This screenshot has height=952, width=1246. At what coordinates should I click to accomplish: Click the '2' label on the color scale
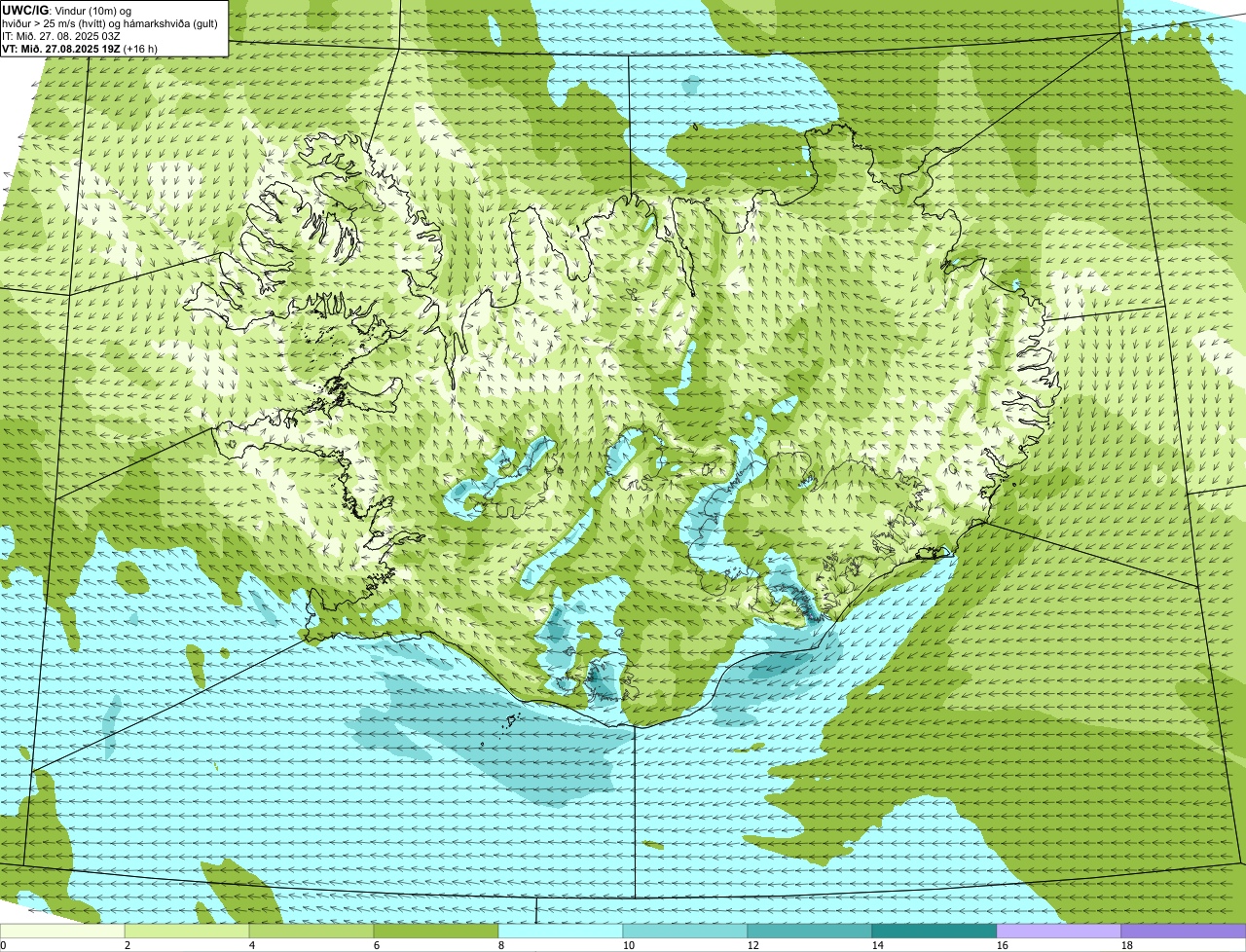128,945
